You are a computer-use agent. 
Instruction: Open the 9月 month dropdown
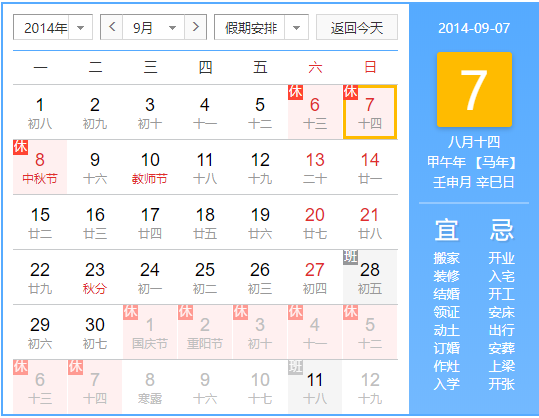(x=154, y=27)
